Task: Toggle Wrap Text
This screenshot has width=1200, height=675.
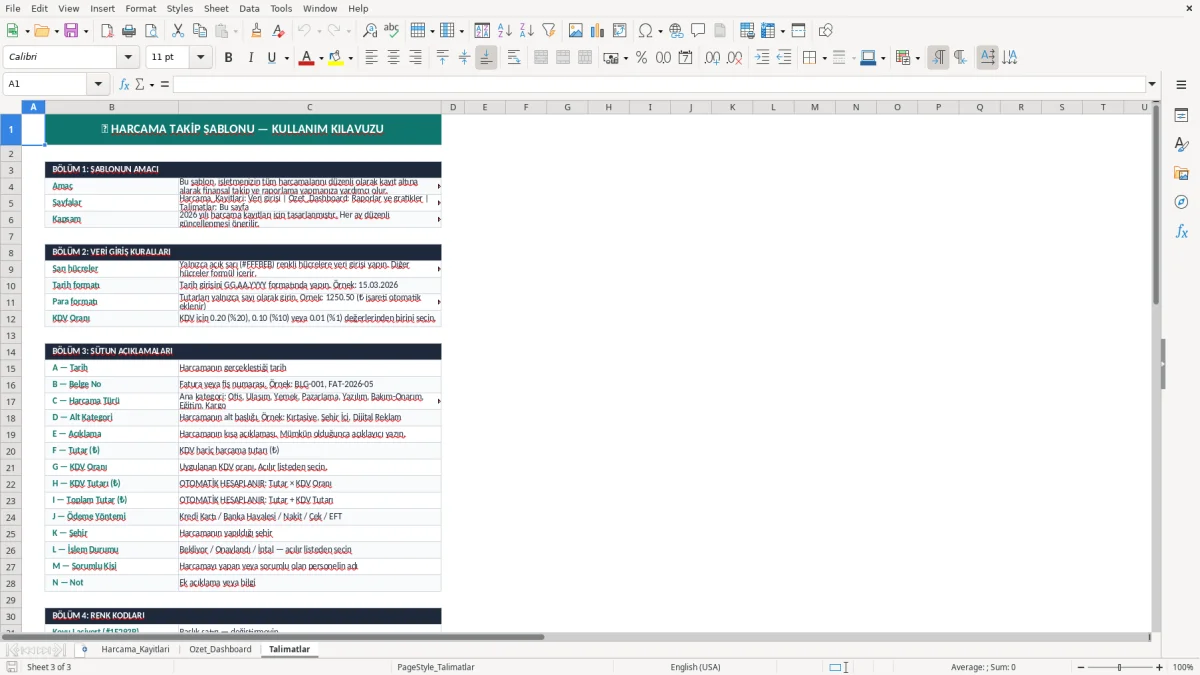Action: (x=514, y=58)
